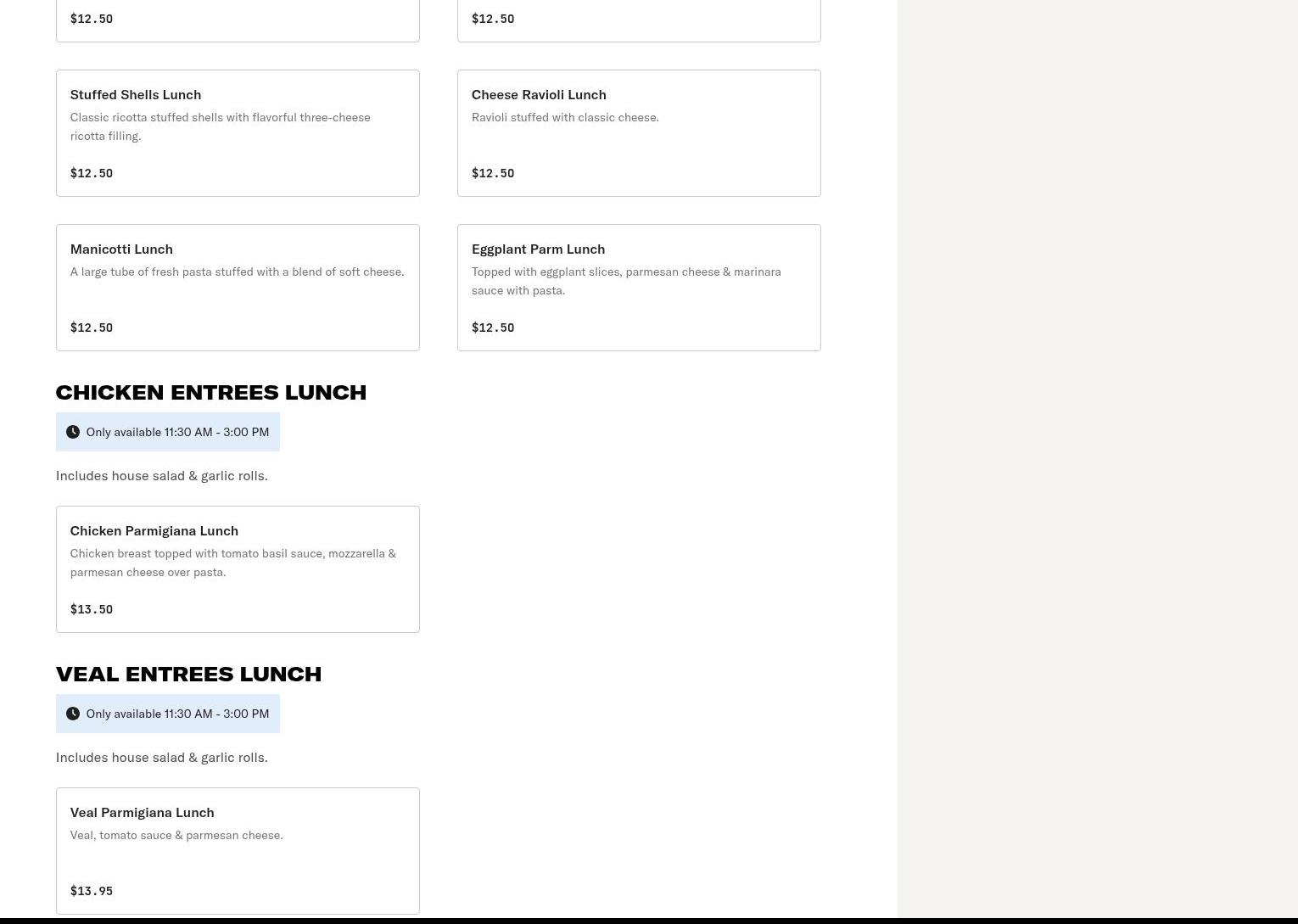The height and width of the screenshot is (924, 1298).
Task: Click the $12.50 price on Stuffed Shells Lunch
Action: pos(91,173)
